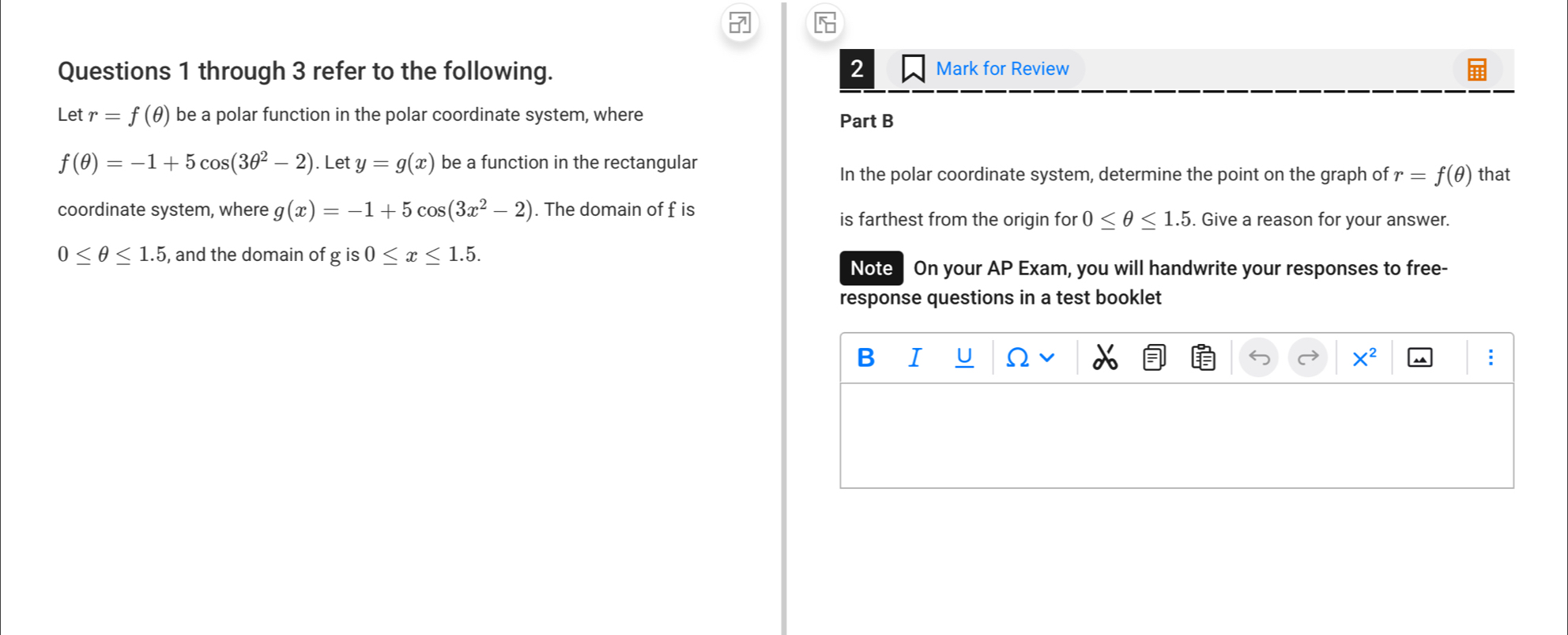Open more toolbar options menu
Viewport: 1568px width, 635px height.
[1491, 358]
